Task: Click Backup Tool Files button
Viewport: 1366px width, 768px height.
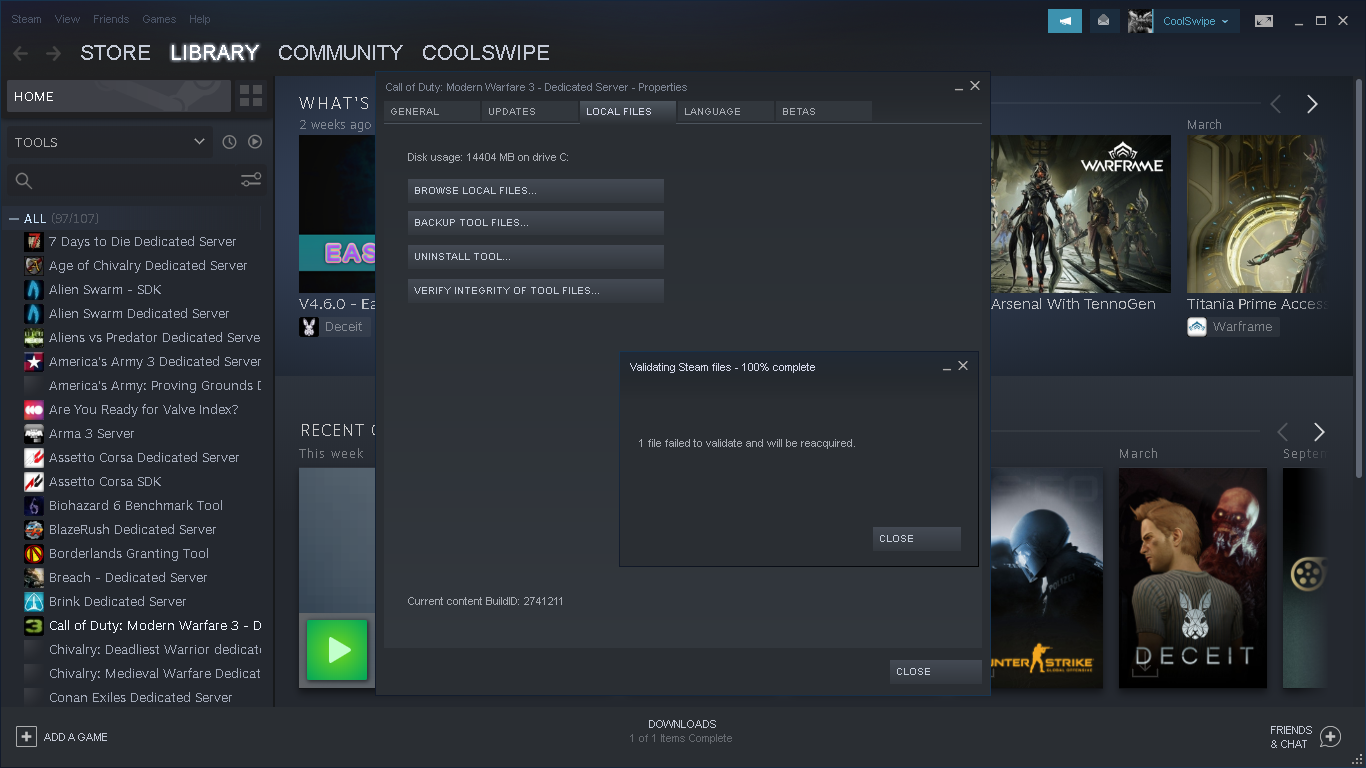Action: [536, 223]
